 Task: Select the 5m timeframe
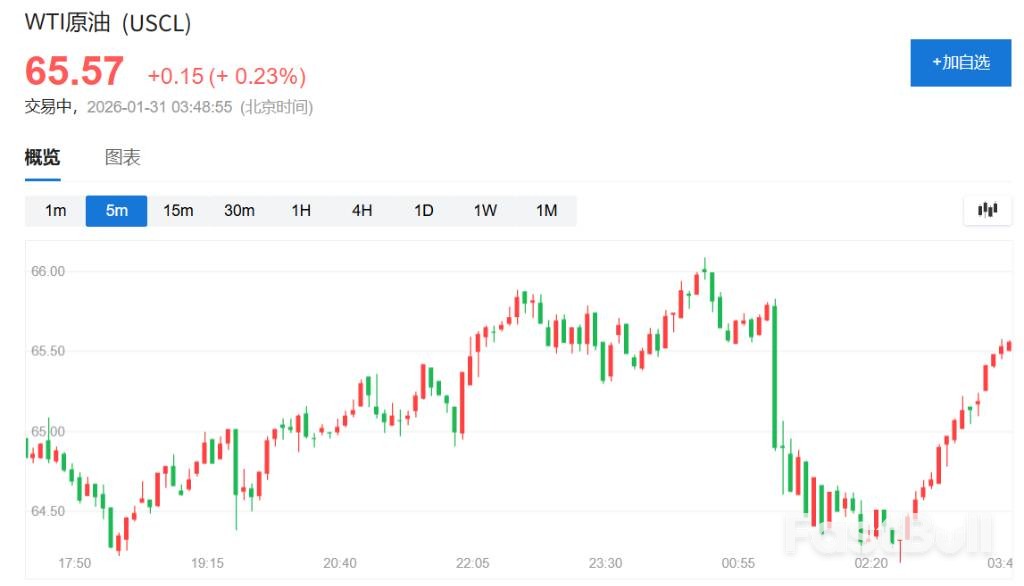[117, 210]
